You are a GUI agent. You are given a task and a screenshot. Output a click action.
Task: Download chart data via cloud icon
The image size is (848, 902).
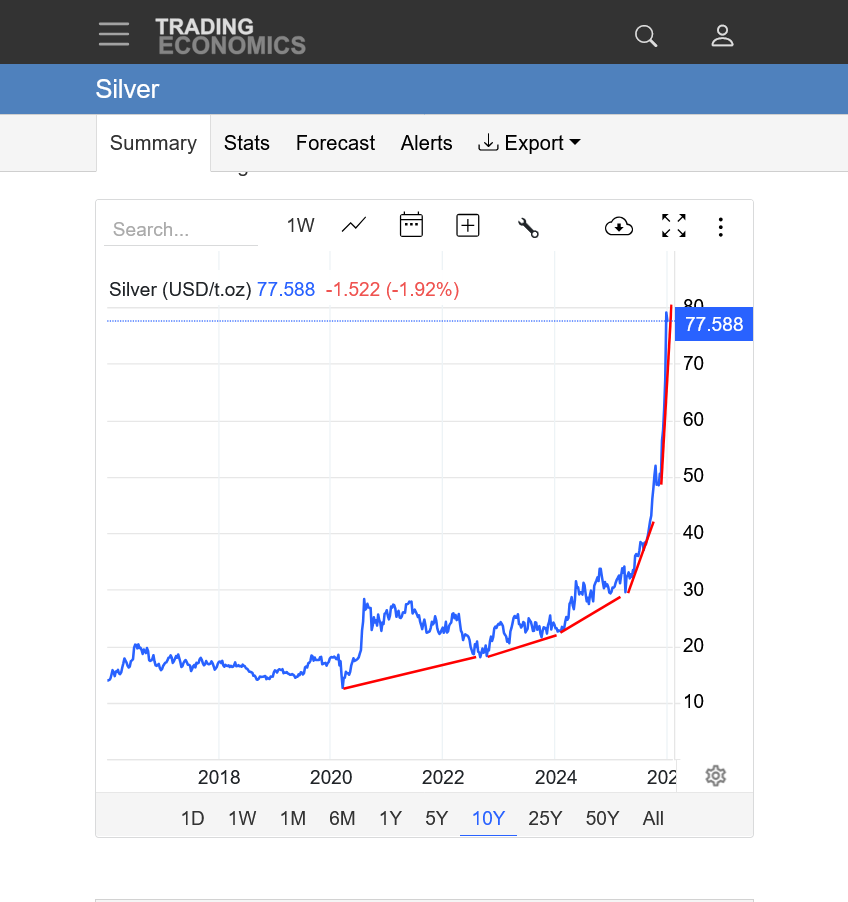click(x=619, y=226)
